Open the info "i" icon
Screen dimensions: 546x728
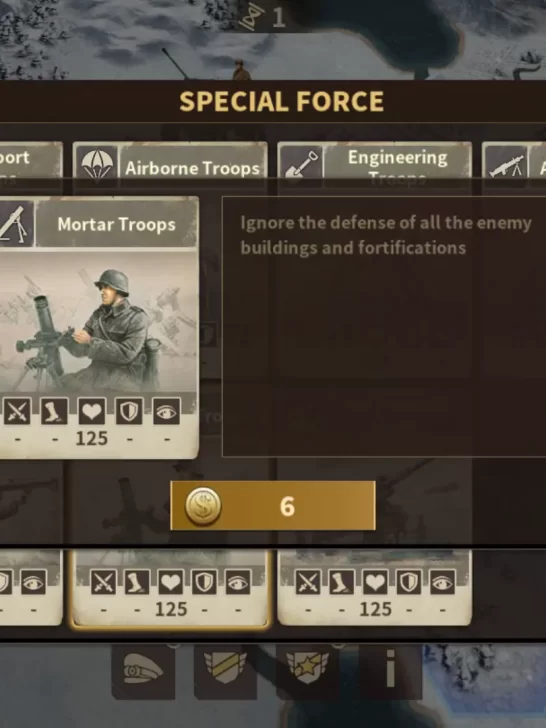pos(390,671)
